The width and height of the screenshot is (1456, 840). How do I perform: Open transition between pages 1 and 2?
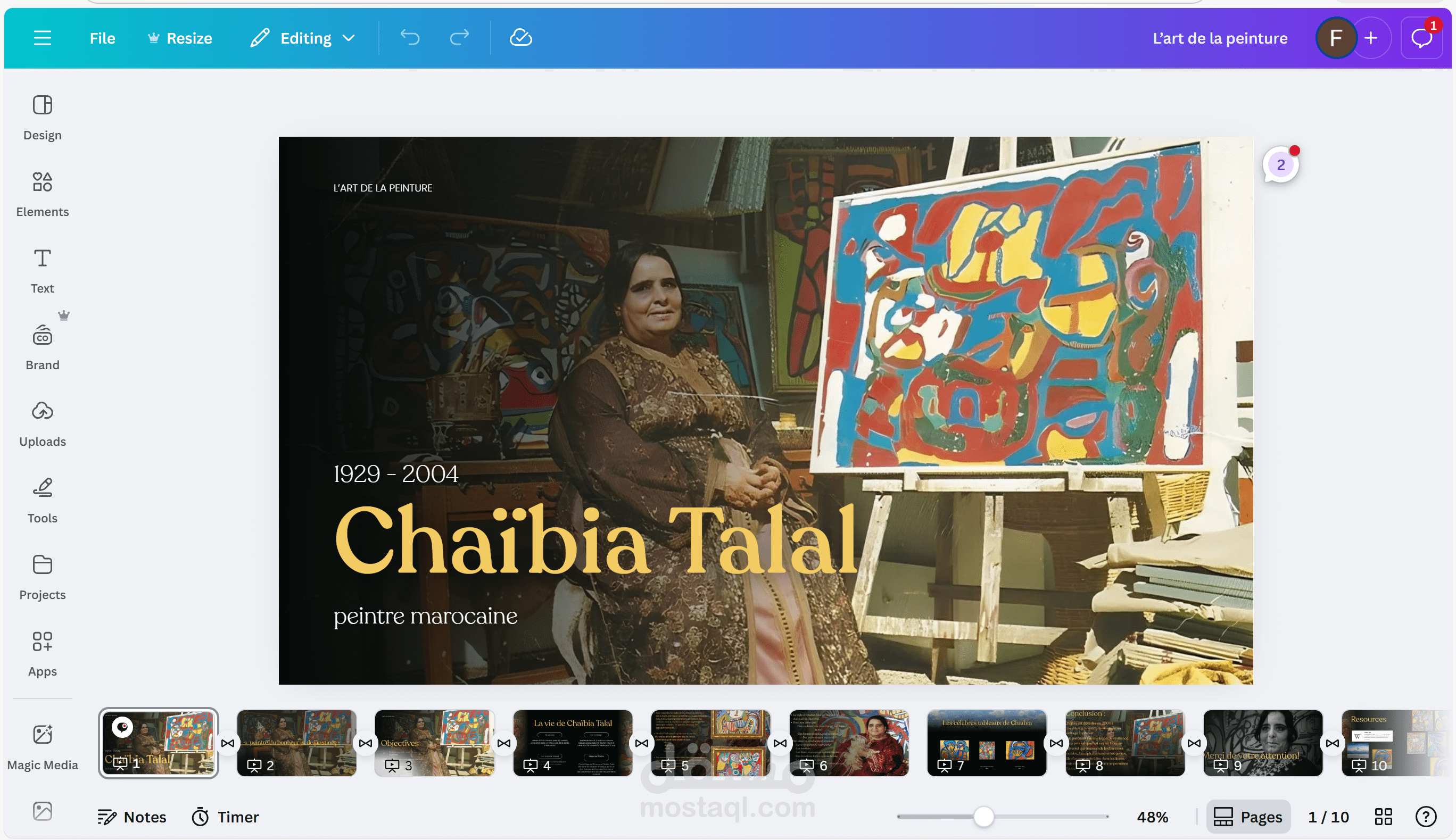tap(227, 743)
